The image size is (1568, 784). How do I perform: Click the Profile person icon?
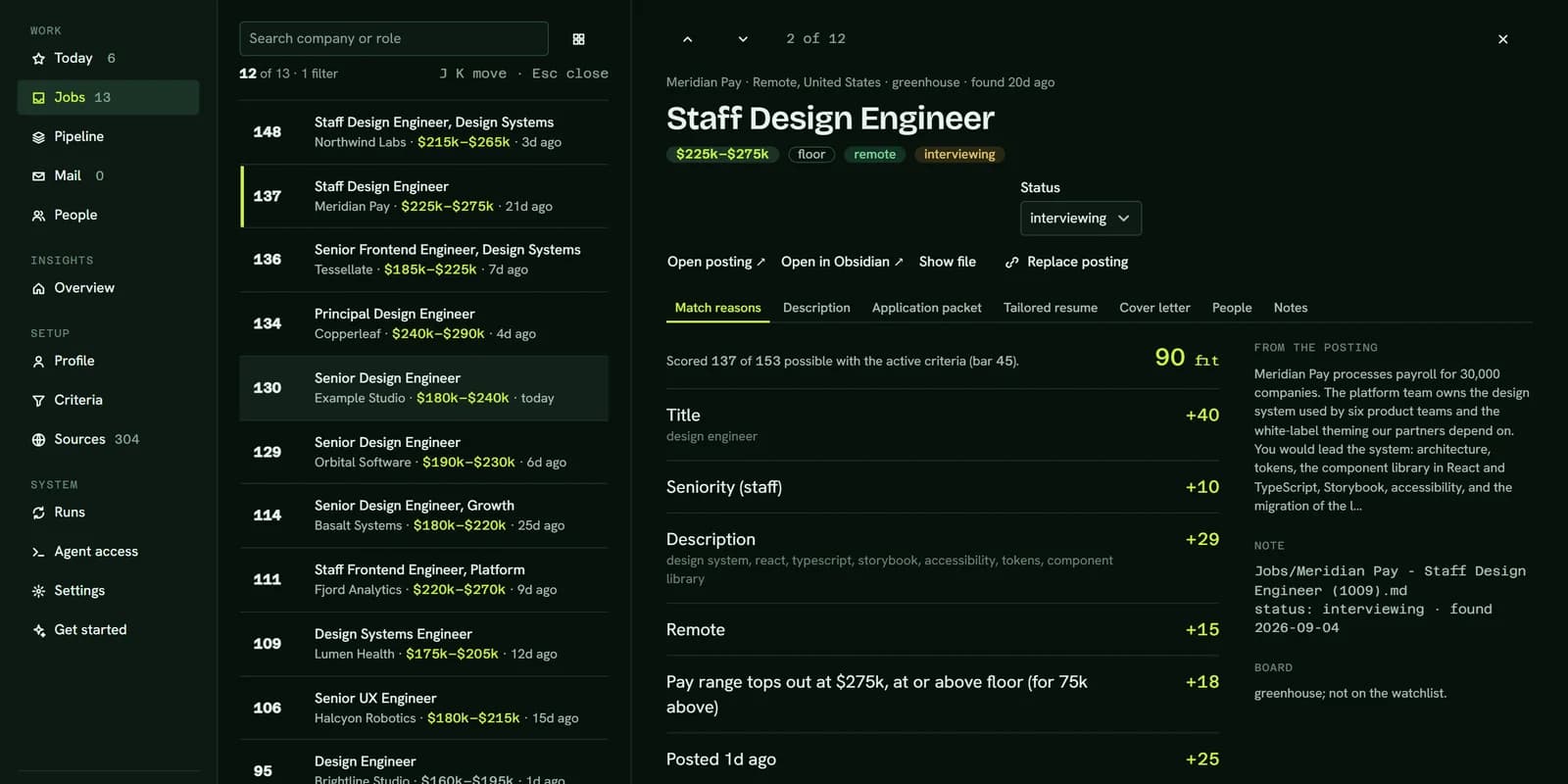(x=38, y=362)
